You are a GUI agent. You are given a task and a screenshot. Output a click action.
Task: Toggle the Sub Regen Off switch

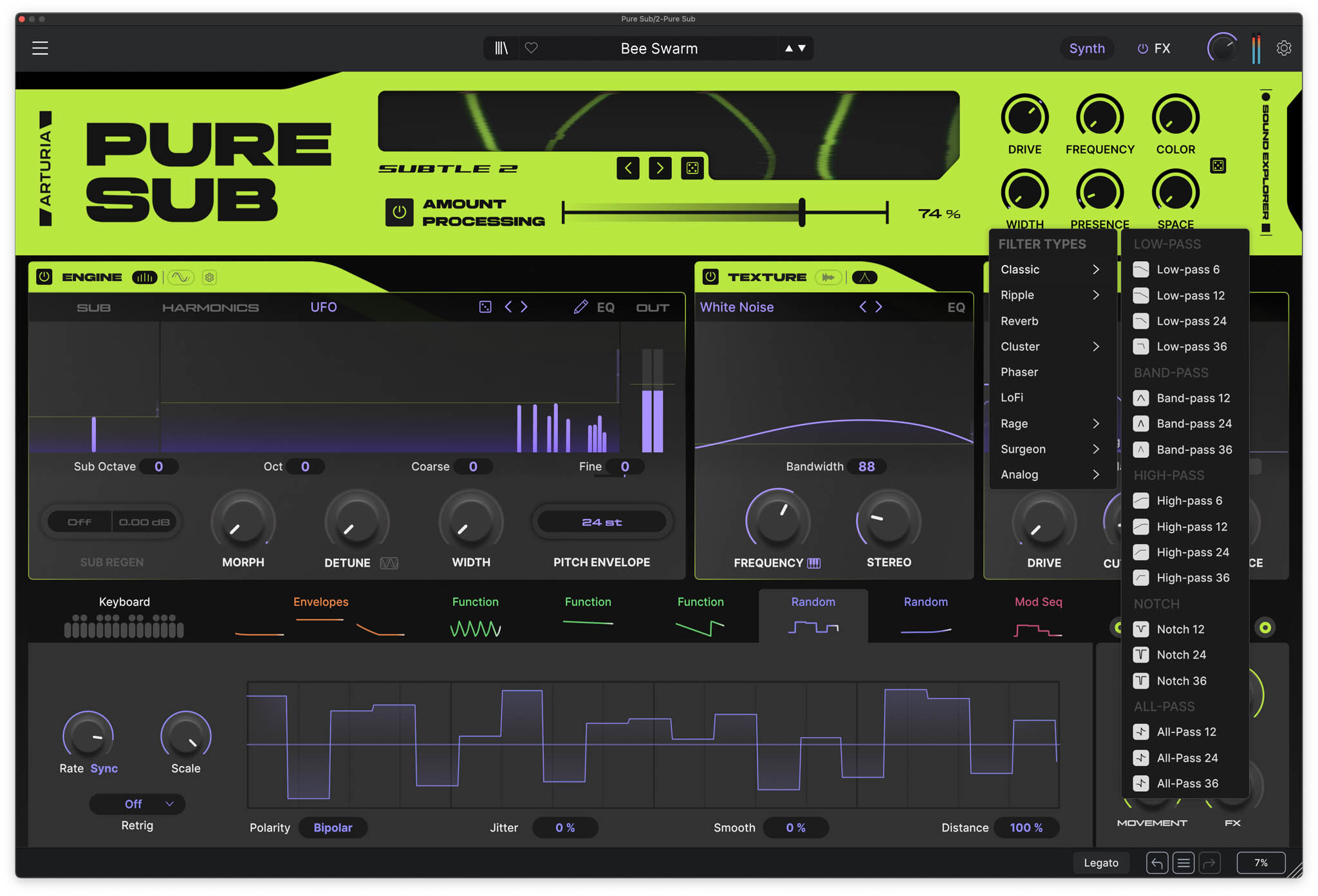(x=79, y=522)
